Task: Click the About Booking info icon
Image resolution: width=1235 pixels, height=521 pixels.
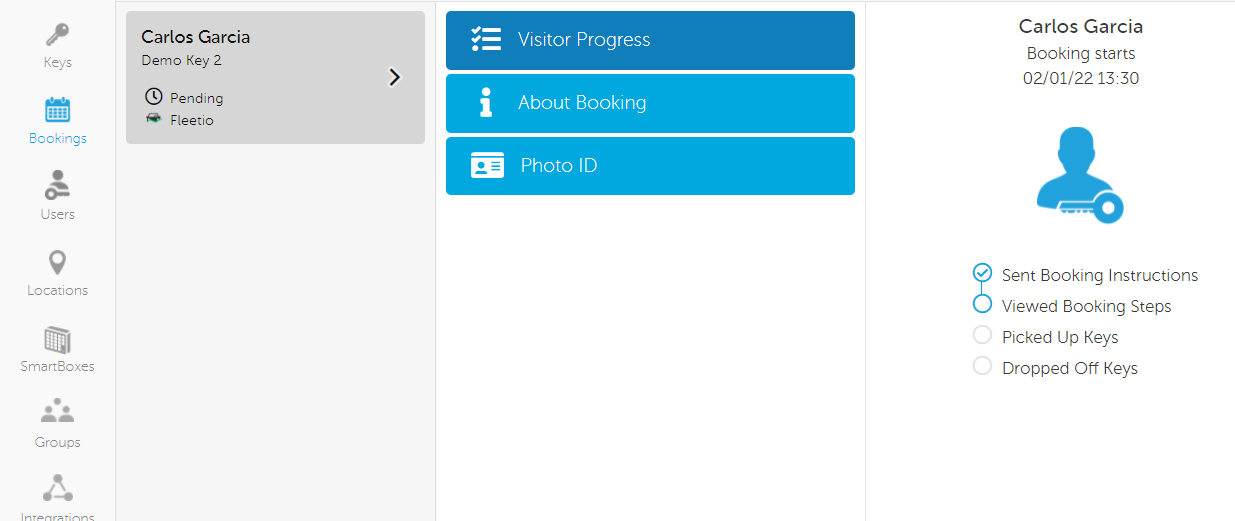Action: pos(486,102)
